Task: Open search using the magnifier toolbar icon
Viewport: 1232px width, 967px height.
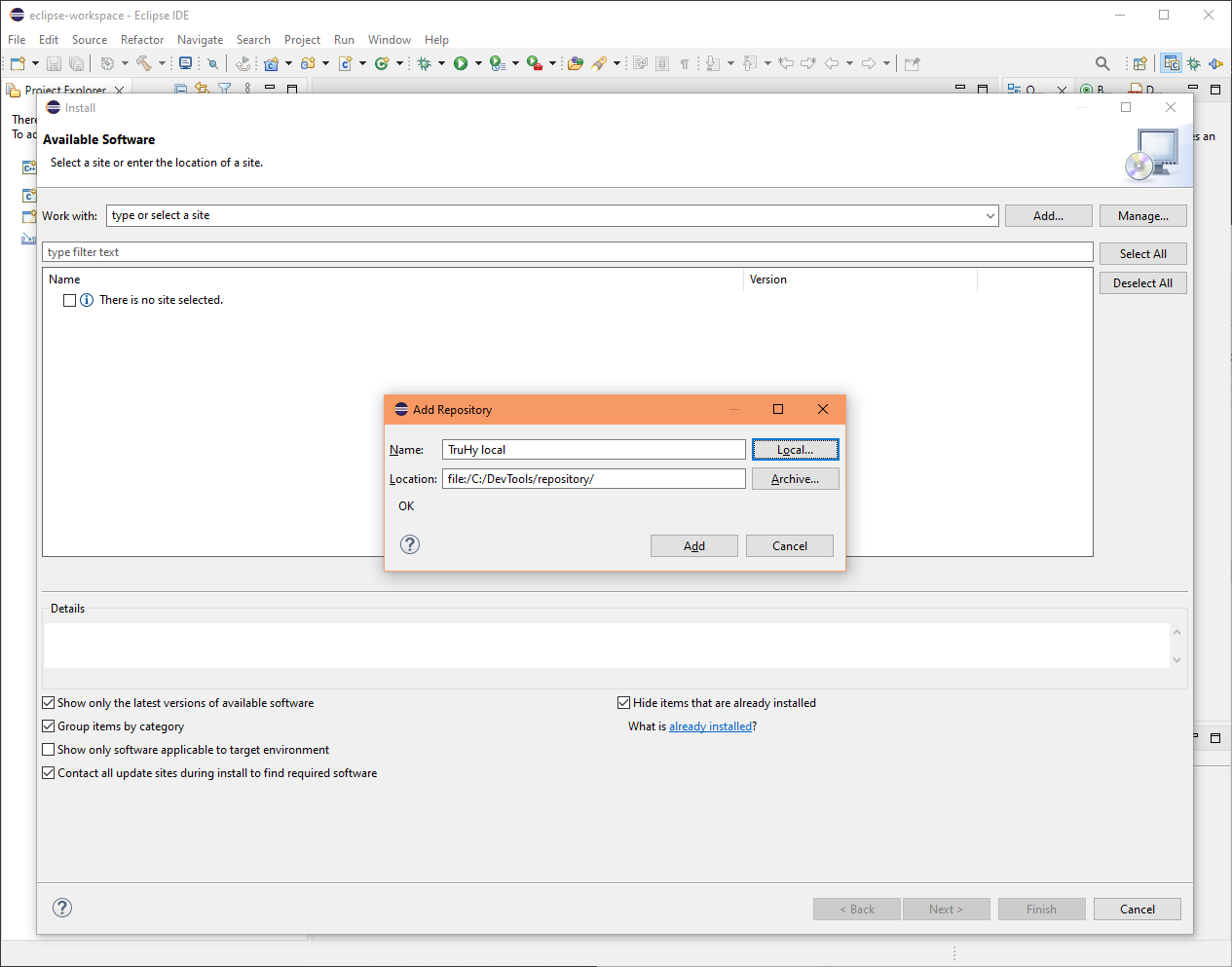Action: pyautogui.click(x=1101, y=63)
